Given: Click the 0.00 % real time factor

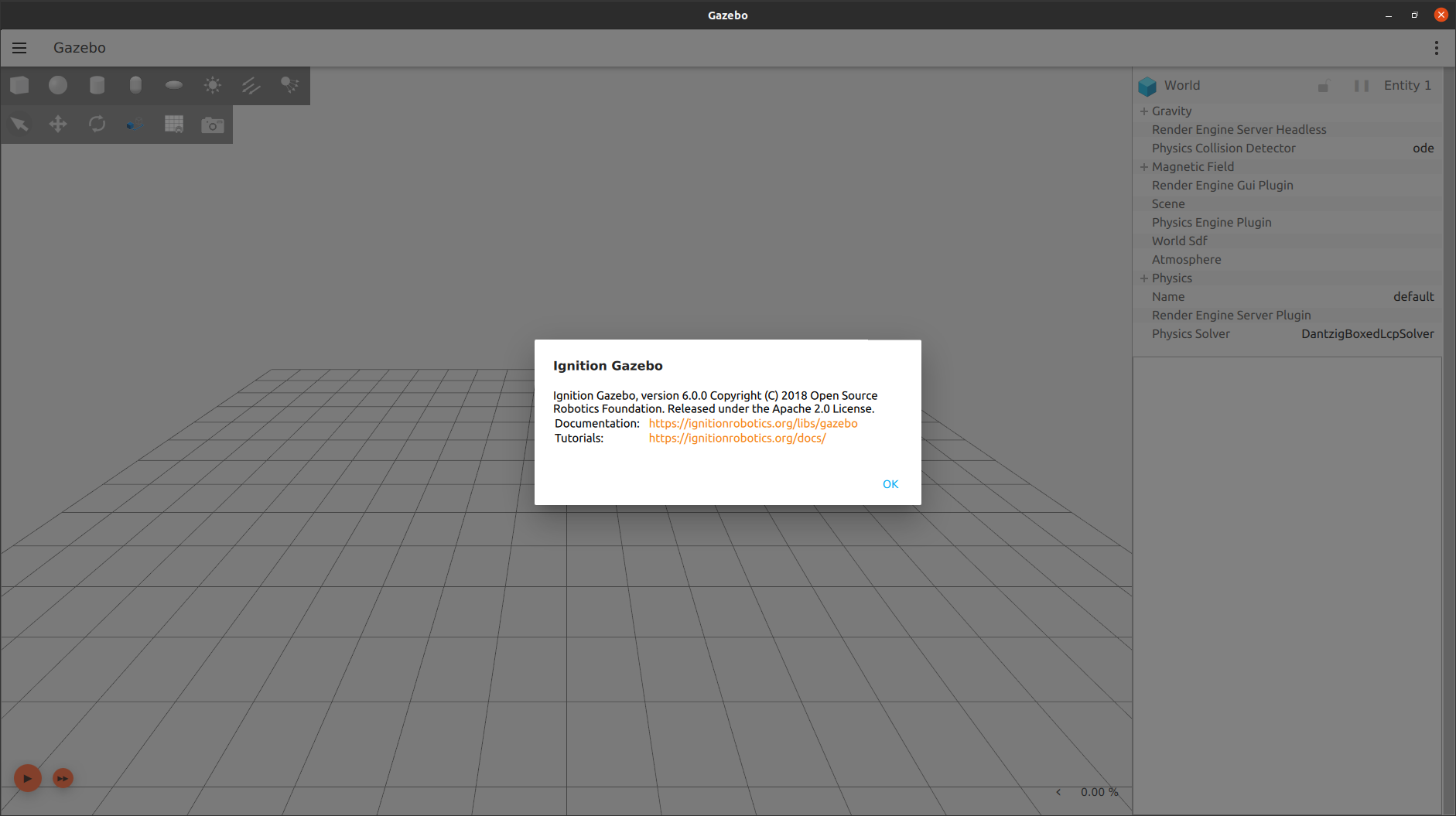Looking at the screenshot, I should (x=1099, y=792).
